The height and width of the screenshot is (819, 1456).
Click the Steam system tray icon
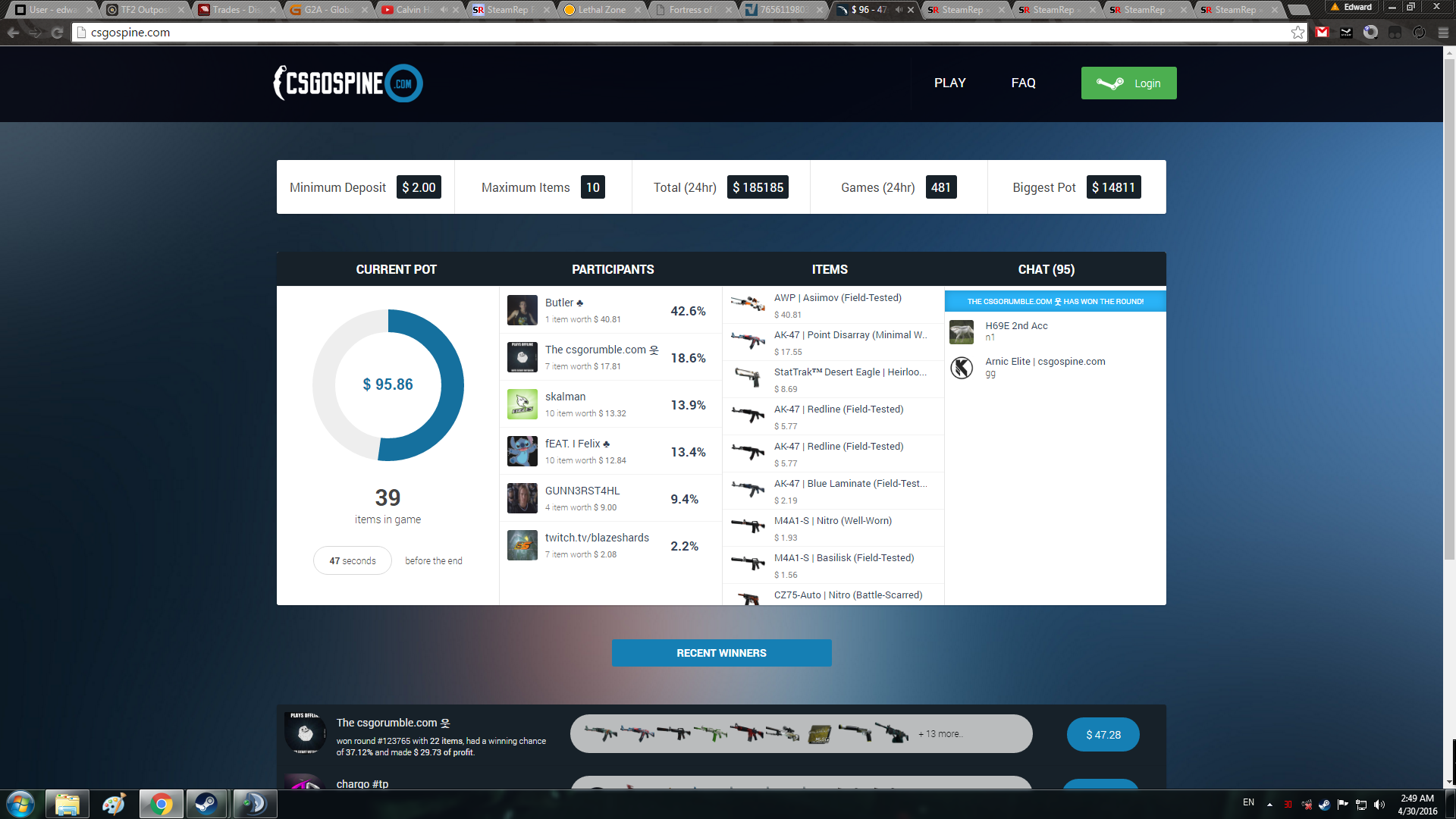[1324, 805]
